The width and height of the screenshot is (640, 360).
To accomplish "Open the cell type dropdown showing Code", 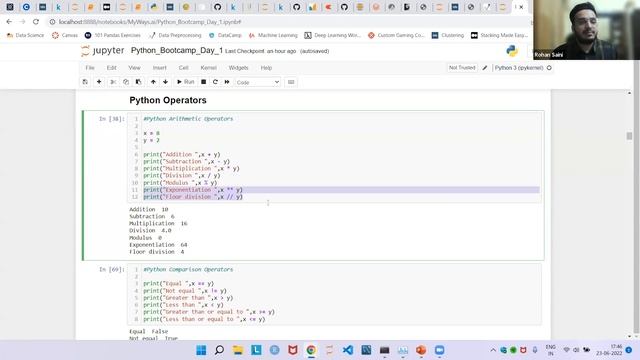I will pyautogui.click(x=258, y=82).
